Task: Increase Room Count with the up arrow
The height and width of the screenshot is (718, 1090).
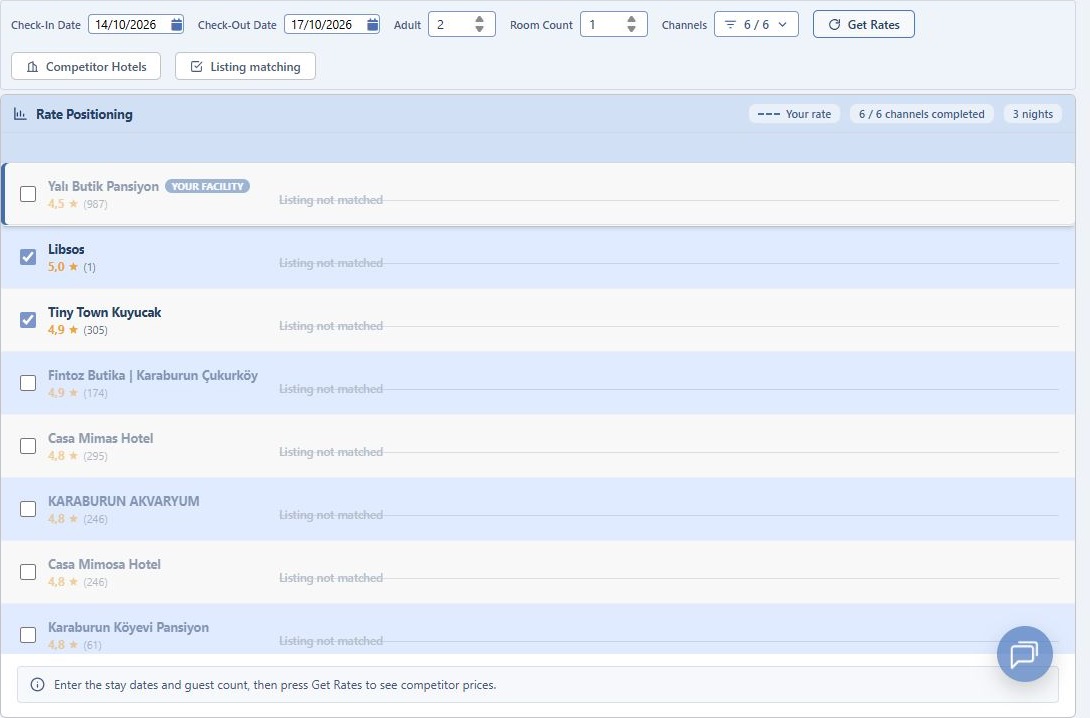Action: click(x=631, y=19)
